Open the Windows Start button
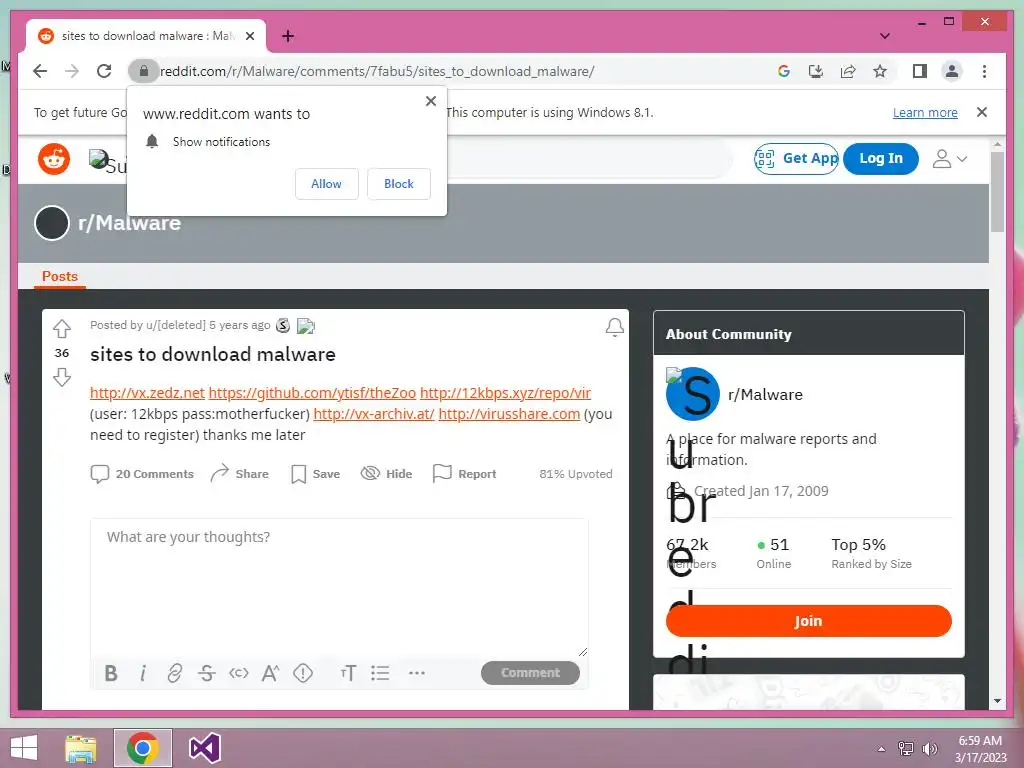This screenshot has width=1024, height=768. click(x=24, y=748)
